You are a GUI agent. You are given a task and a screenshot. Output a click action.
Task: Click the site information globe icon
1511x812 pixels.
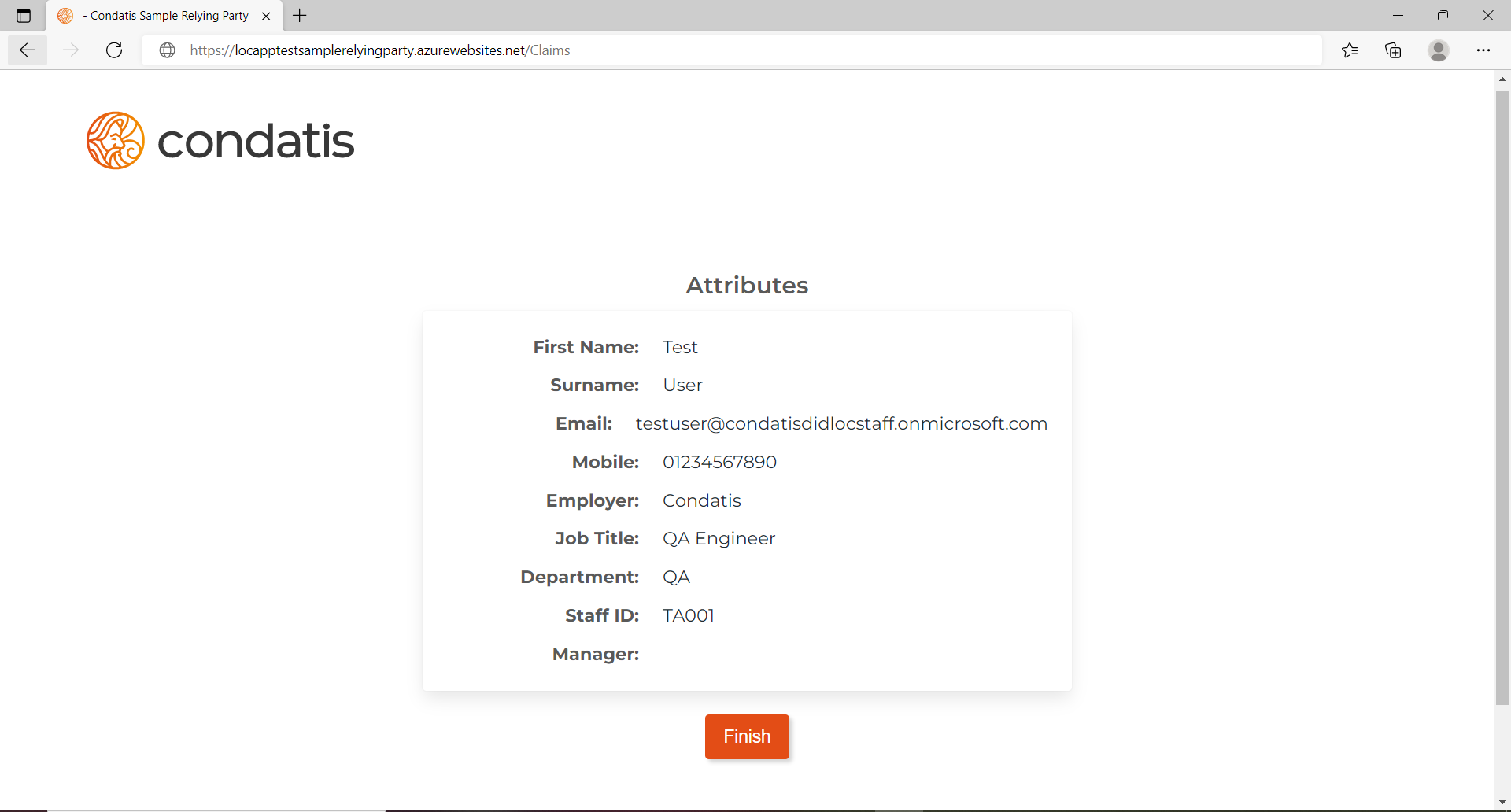167,50
